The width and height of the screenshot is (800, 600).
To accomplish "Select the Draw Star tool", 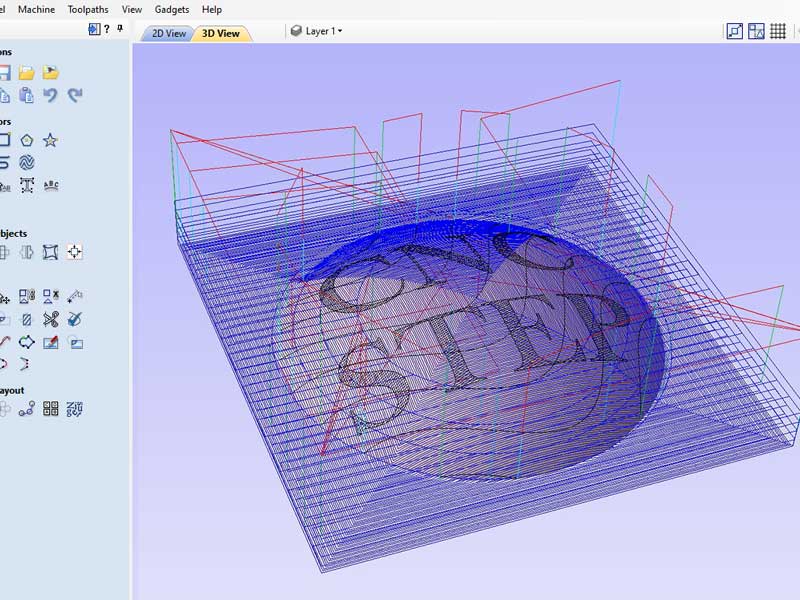I will (x=50, y=140).
